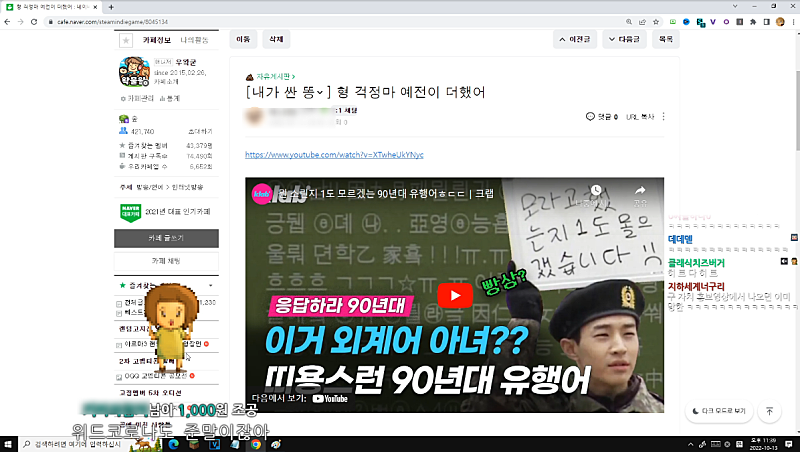This screenshot has width=800, height=452.
Task: Open the extensions puzzle-piece menu
Action: coord(753,22)
